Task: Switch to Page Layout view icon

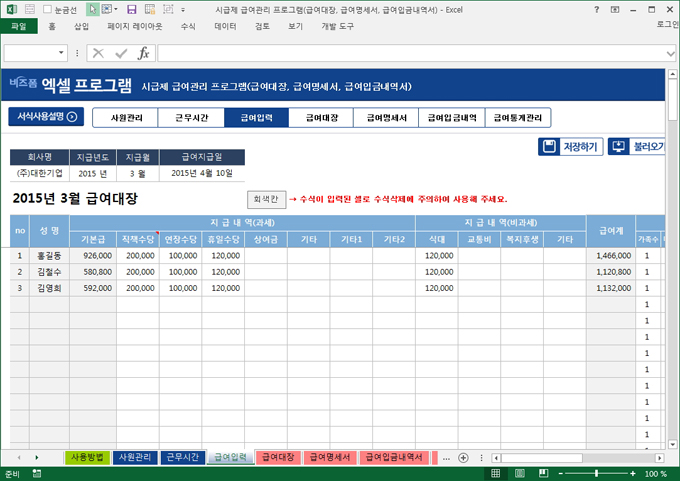Action: [520, 474]
